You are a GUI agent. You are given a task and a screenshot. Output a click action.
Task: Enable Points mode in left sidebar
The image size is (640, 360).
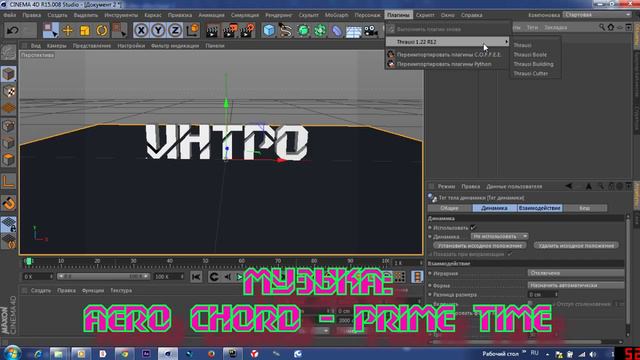[x=9, y=126]
